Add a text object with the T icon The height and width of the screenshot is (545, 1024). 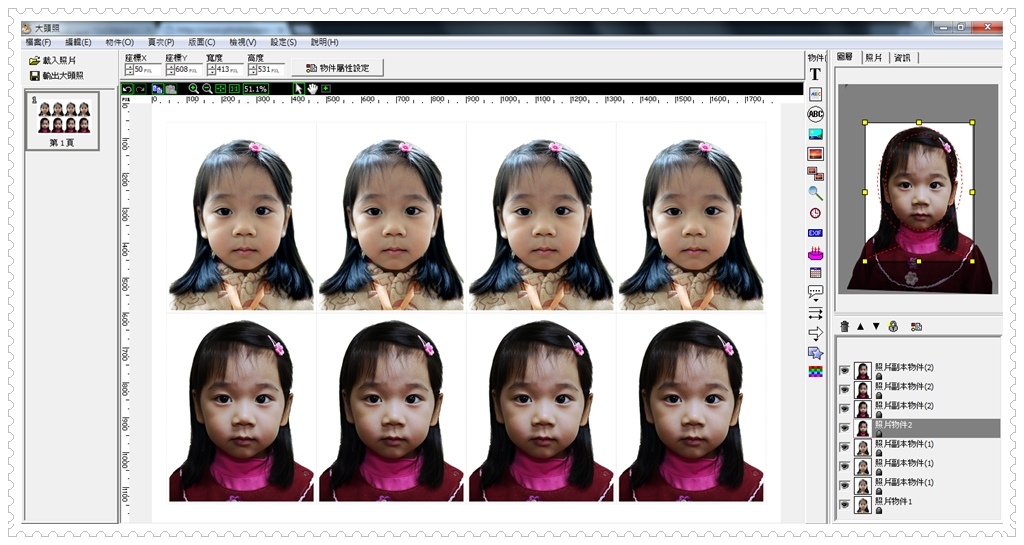816,74
